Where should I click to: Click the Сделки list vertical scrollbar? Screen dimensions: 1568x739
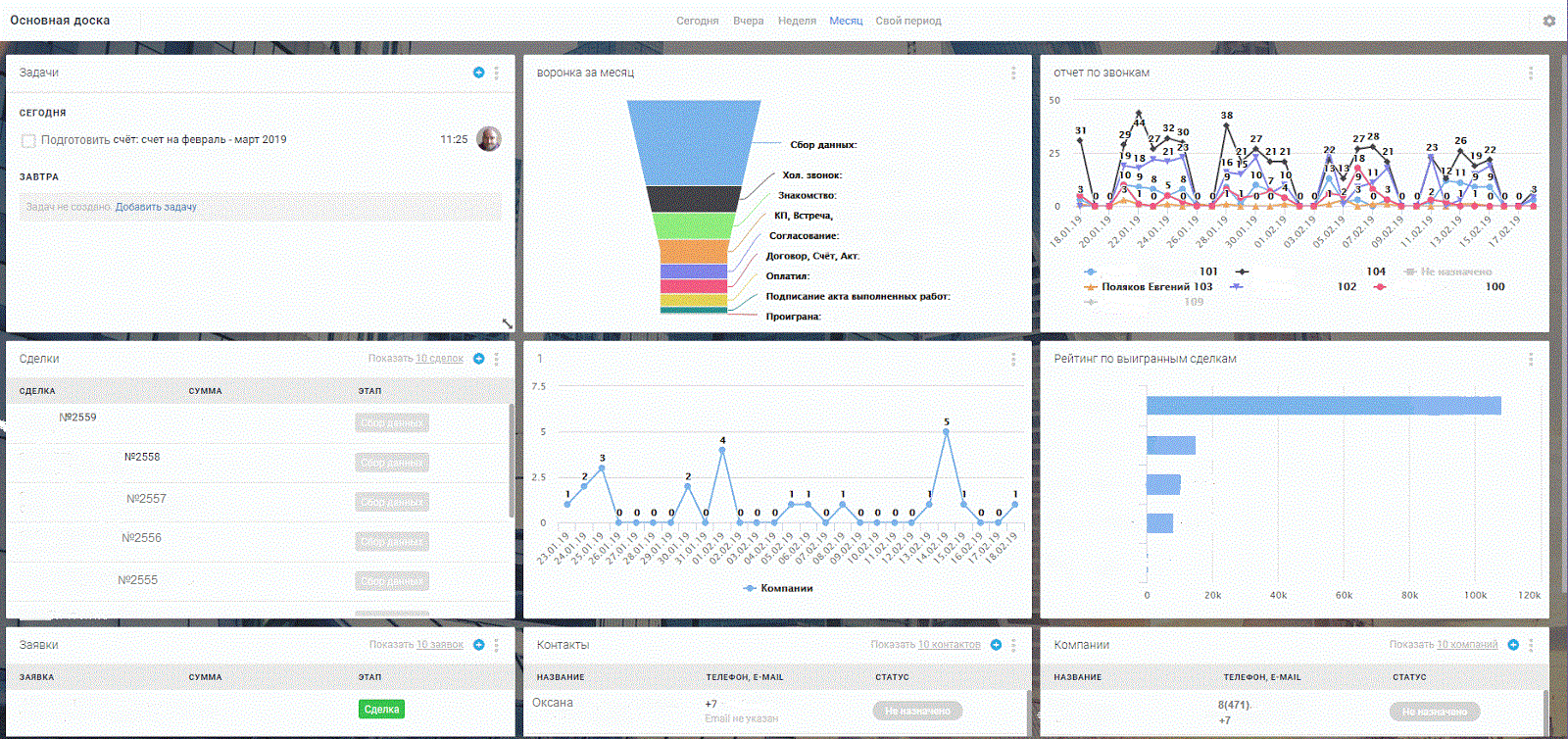[512, 461]
